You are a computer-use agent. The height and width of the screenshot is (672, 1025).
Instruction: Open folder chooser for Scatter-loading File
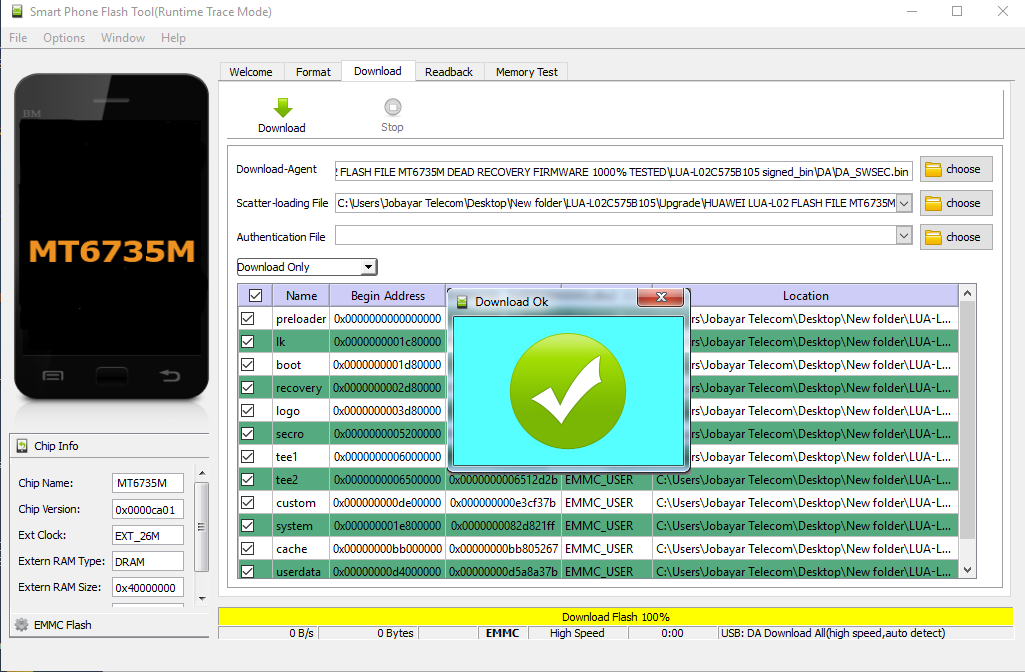tap(954, 203)
